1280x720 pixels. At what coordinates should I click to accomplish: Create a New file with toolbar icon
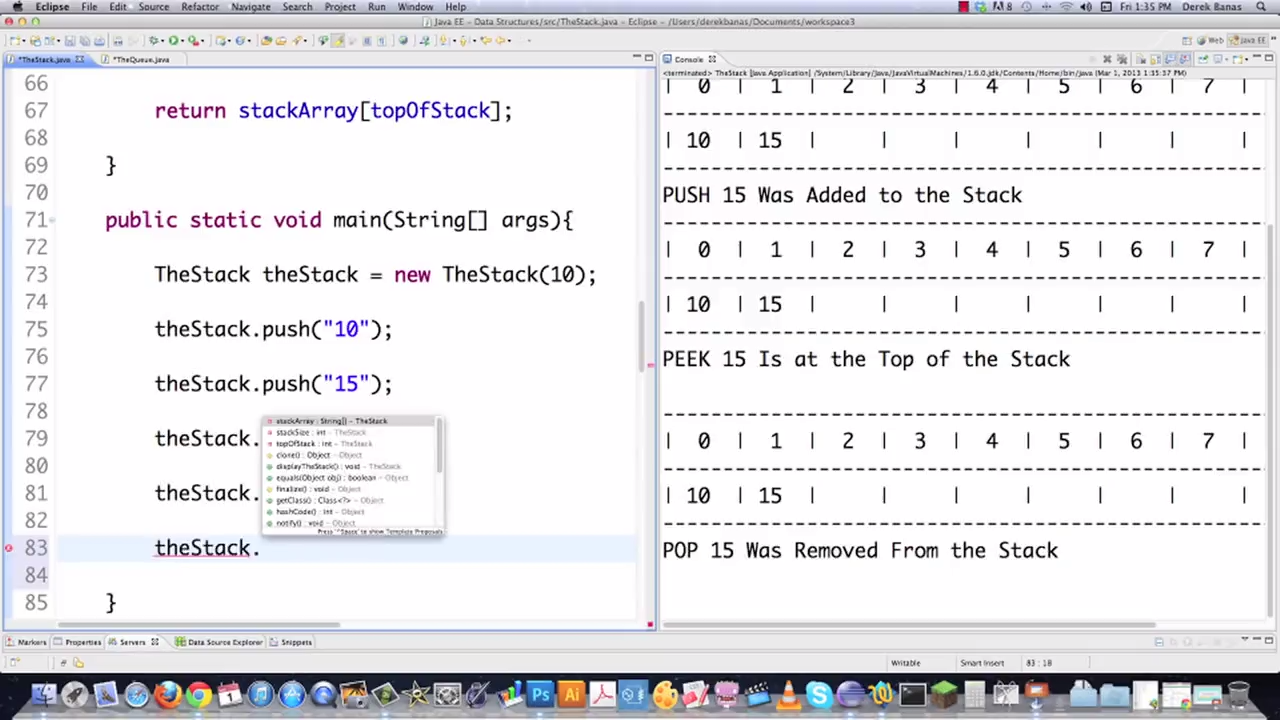pyautogui.click(x=13, y=40)
